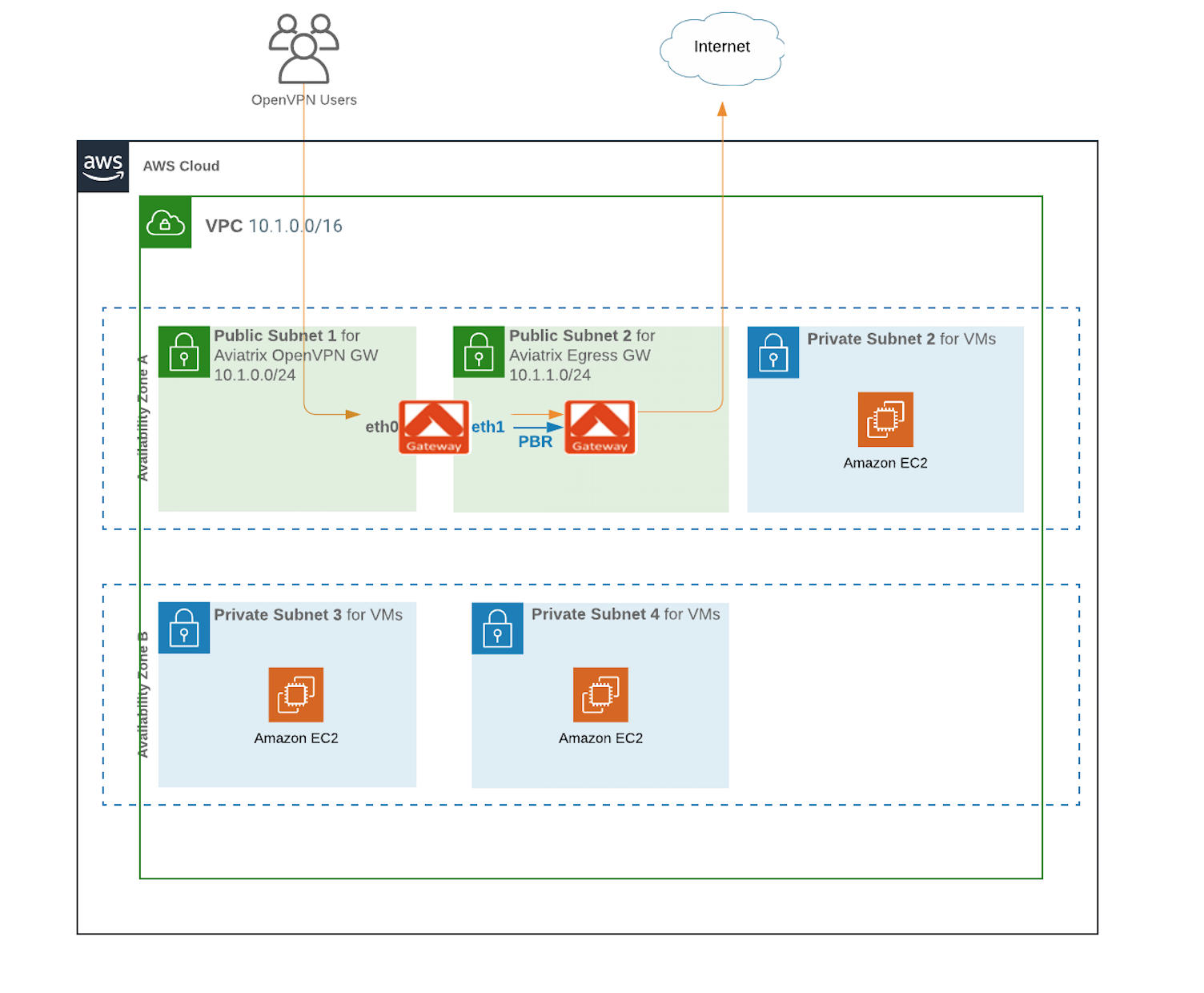
Task: Select the Internet cloud shape
Action: 721,48
